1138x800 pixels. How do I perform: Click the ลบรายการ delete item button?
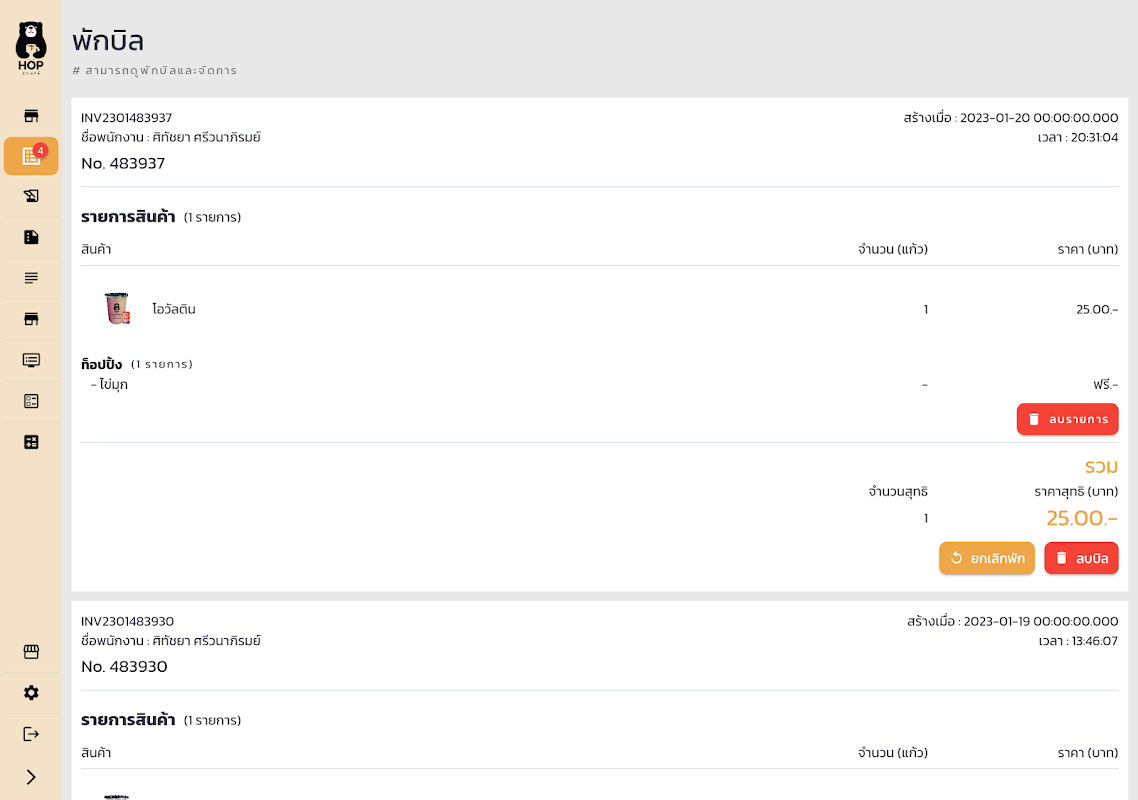(x=1067, y=419)
